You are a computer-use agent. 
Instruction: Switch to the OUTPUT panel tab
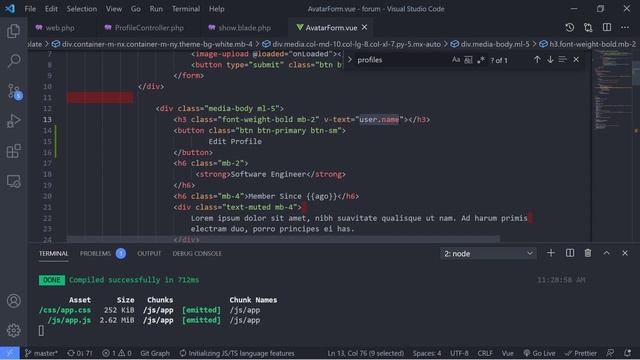click(149, 253)
